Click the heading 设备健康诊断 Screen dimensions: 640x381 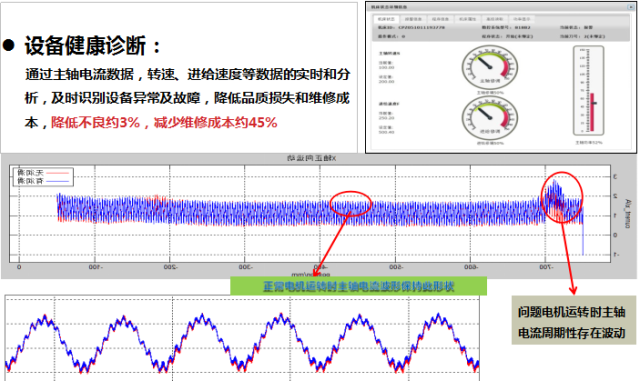(85, 45)
